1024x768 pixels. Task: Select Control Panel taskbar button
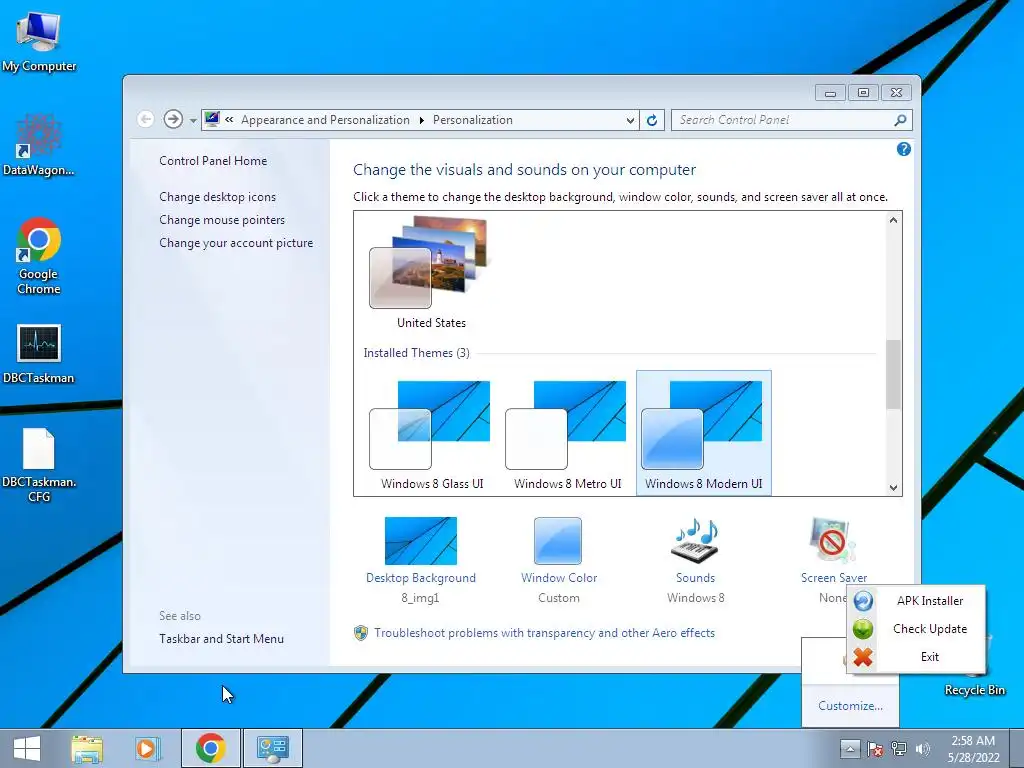(x=273, y=748)
